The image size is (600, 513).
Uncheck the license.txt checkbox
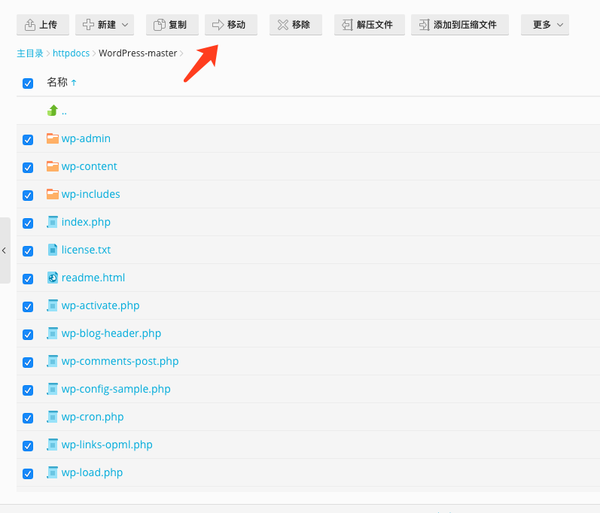[x=28, y=251]
